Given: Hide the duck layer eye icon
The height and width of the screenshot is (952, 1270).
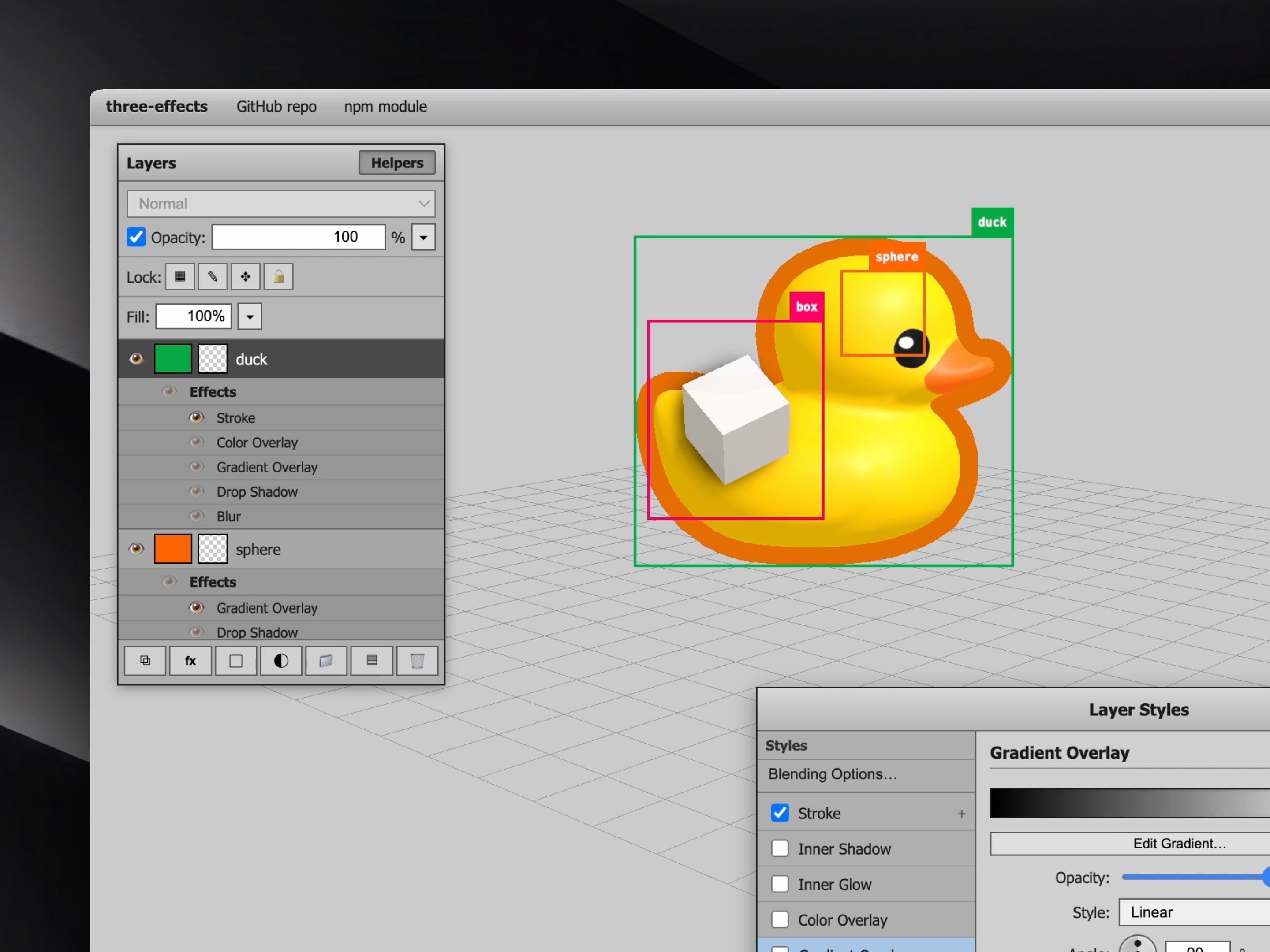Looking at the screenshot, I should coord(136,359).
